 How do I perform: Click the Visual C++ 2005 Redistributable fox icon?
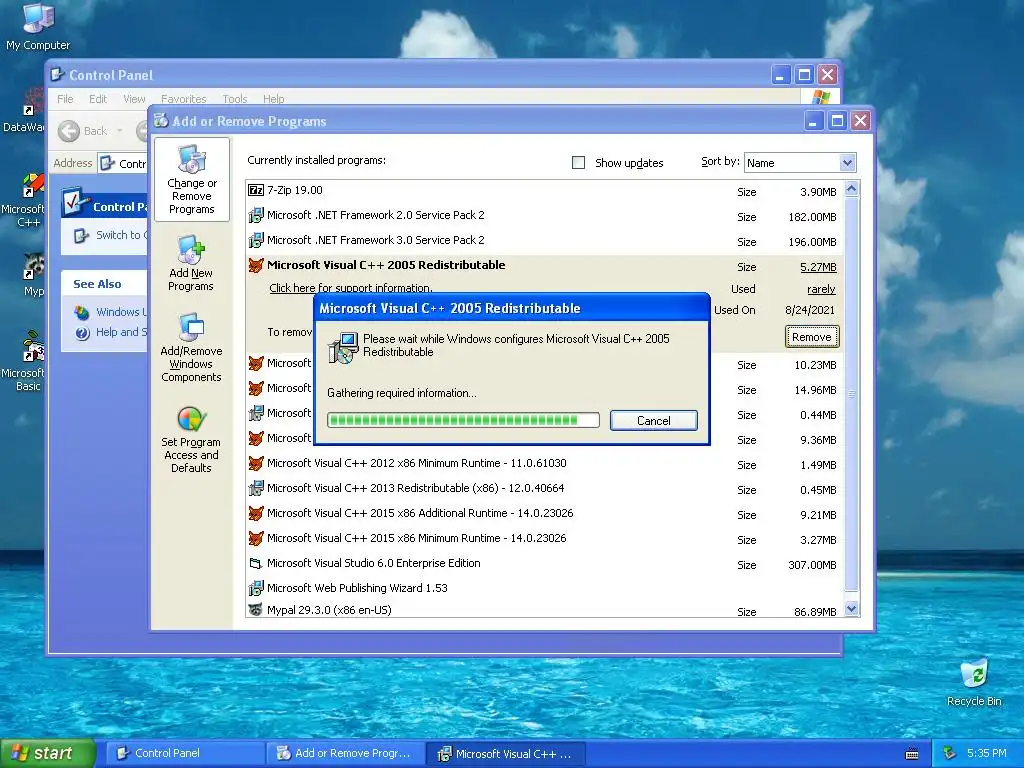point(256,265)
